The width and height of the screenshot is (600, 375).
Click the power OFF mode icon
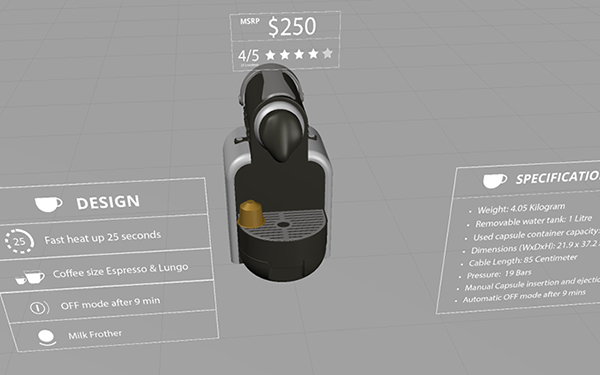tap(40, 307)
